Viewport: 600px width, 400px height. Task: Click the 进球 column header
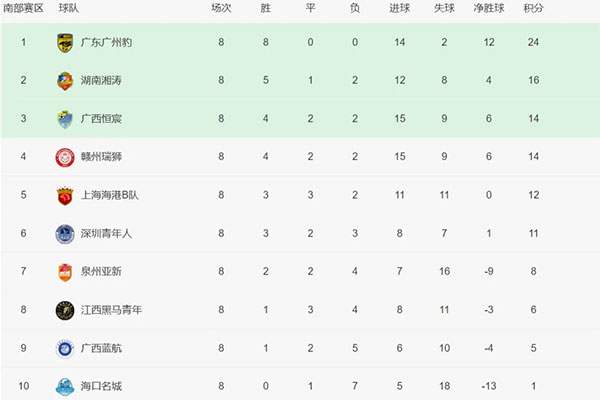(x=399, y=9)
